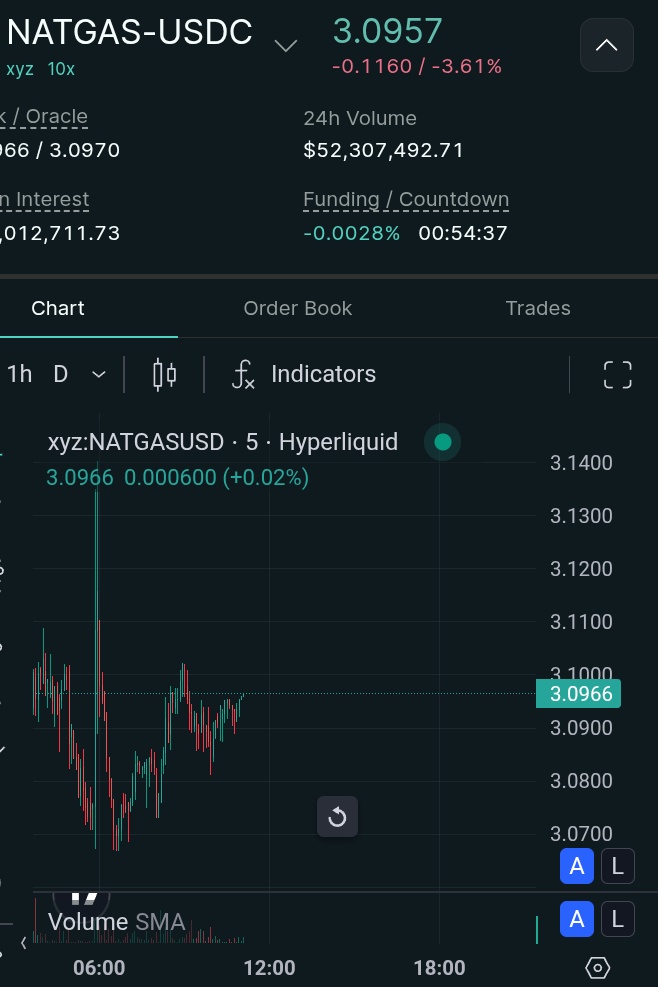Viewport: 658px width, 987px height.
Task: Click the 10x leverage label
Action: [x=61, y=69]
